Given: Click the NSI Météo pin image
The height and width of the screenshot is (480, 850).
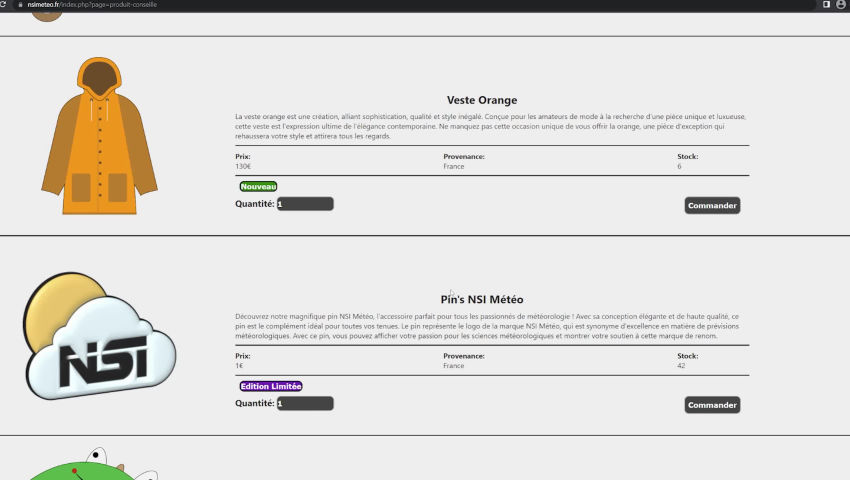Looking at the screenshot, I should [x=99, y=336].
